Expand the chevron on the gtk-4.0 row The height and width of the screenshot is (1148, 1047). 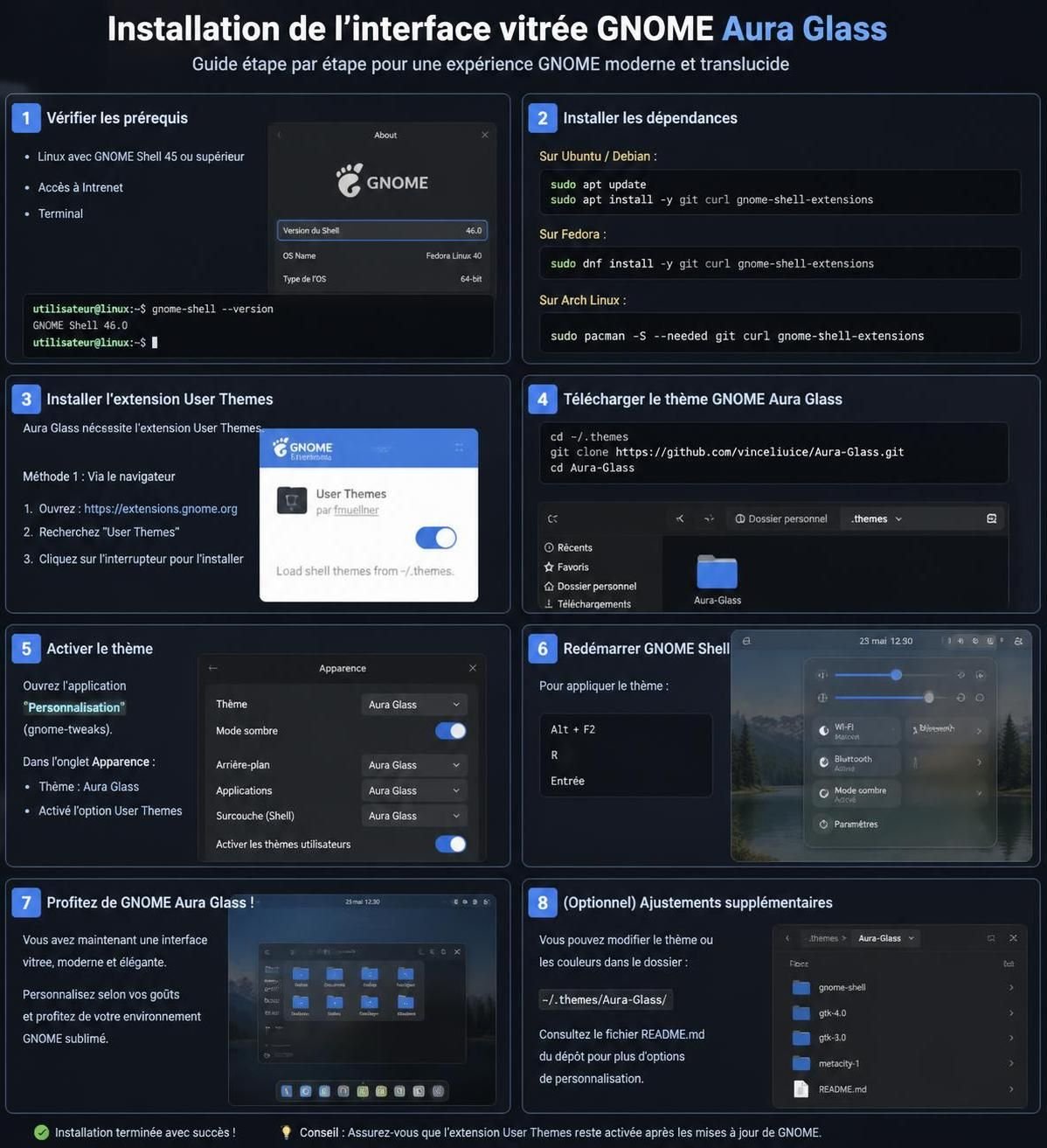pyautogui.click(x=1011, y=1013)
